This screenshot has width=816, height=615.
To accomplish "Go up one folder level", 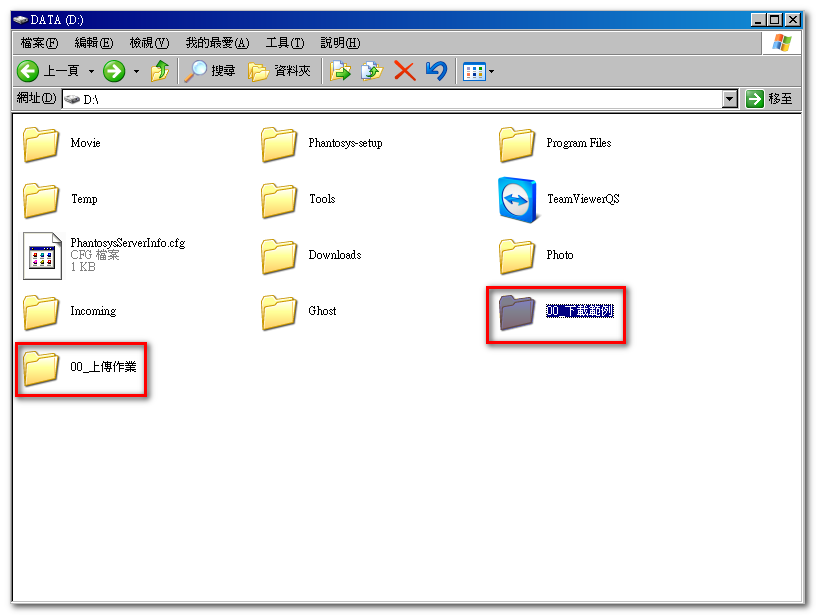I will (x=160, y=71).
